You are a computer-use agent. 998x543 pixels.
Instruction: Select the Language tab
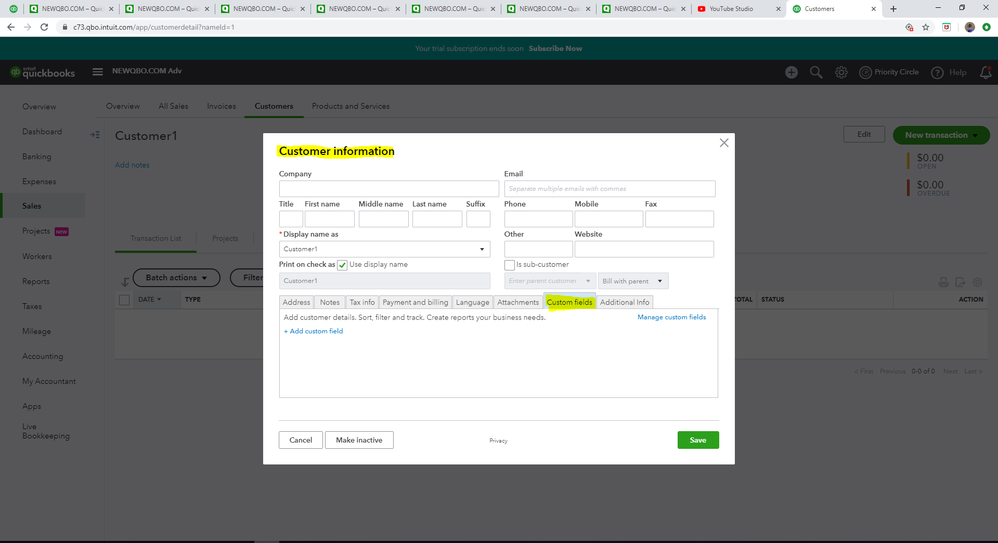click(x=472, y=302)
